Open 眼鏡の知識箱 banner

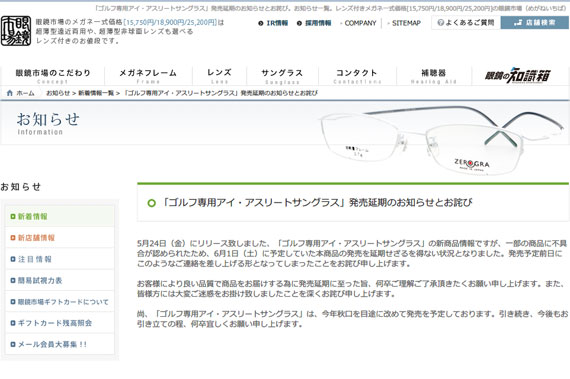click(x=518, y=76)
